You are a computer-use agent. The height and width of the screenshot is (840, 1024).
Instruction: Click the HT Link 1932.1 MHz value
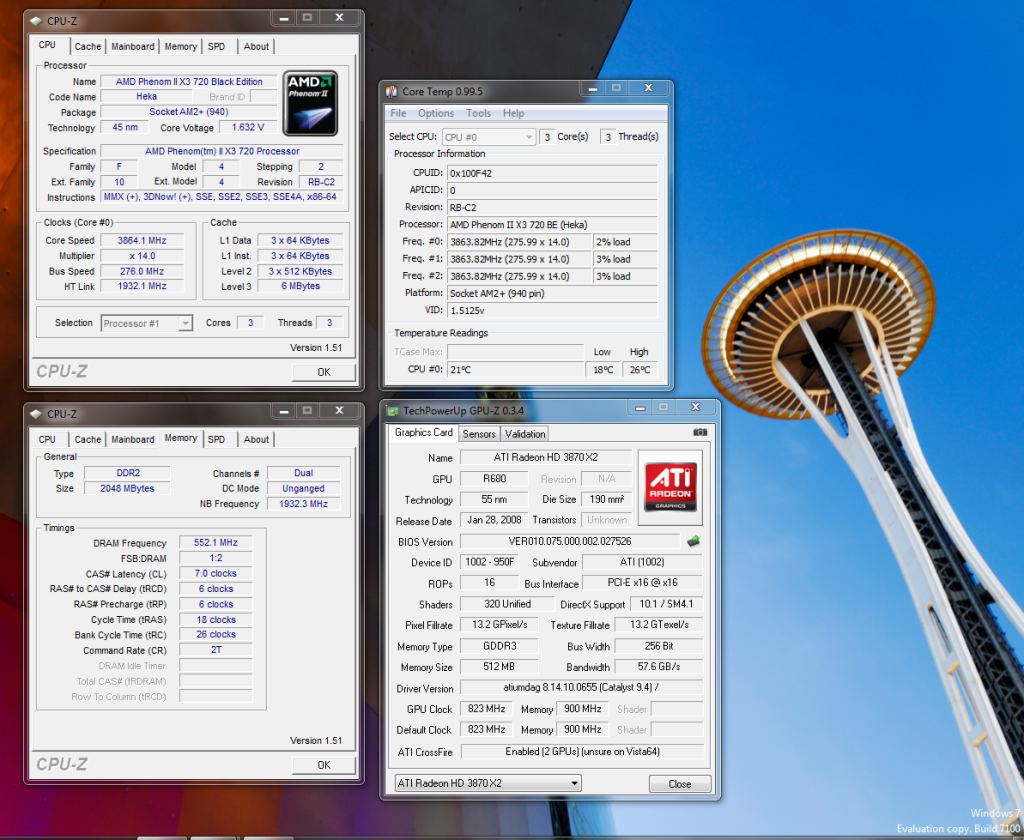pos(142,286)
